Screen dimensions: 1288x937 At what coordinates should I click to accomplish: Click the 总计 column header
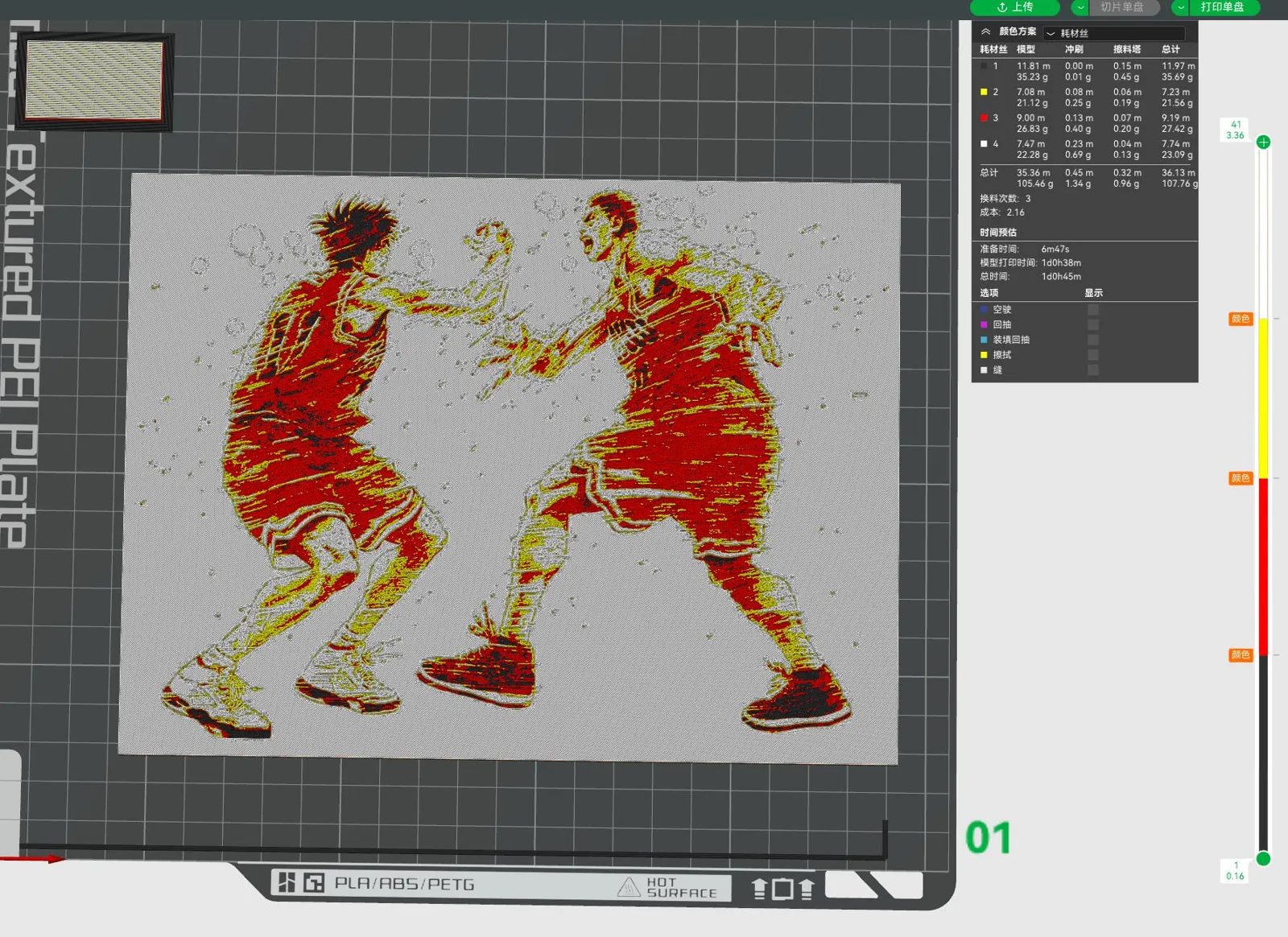tap(1170, 49)
